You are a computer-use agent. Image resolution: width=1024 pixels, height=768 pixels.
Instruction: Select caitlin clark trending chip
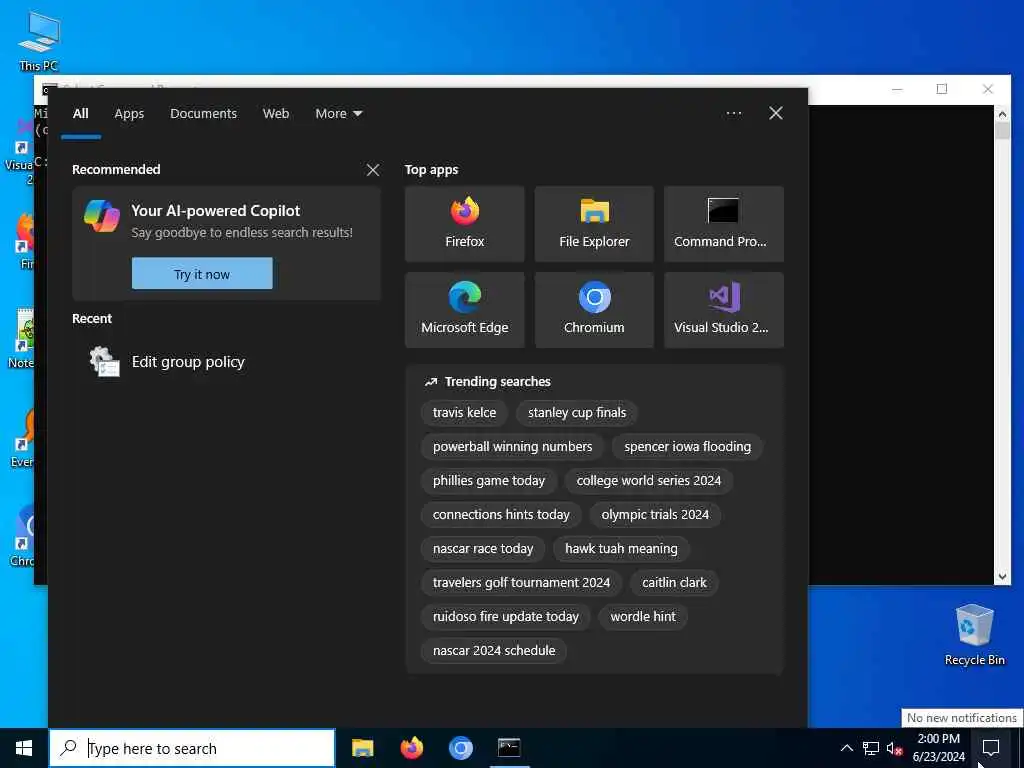[674, 583]
